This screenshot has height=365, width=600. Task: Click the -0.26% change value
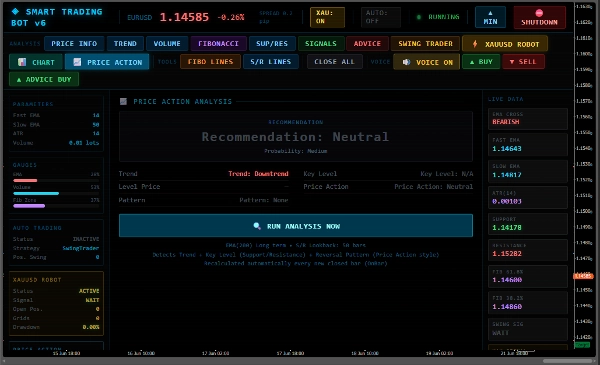(231, 17)
